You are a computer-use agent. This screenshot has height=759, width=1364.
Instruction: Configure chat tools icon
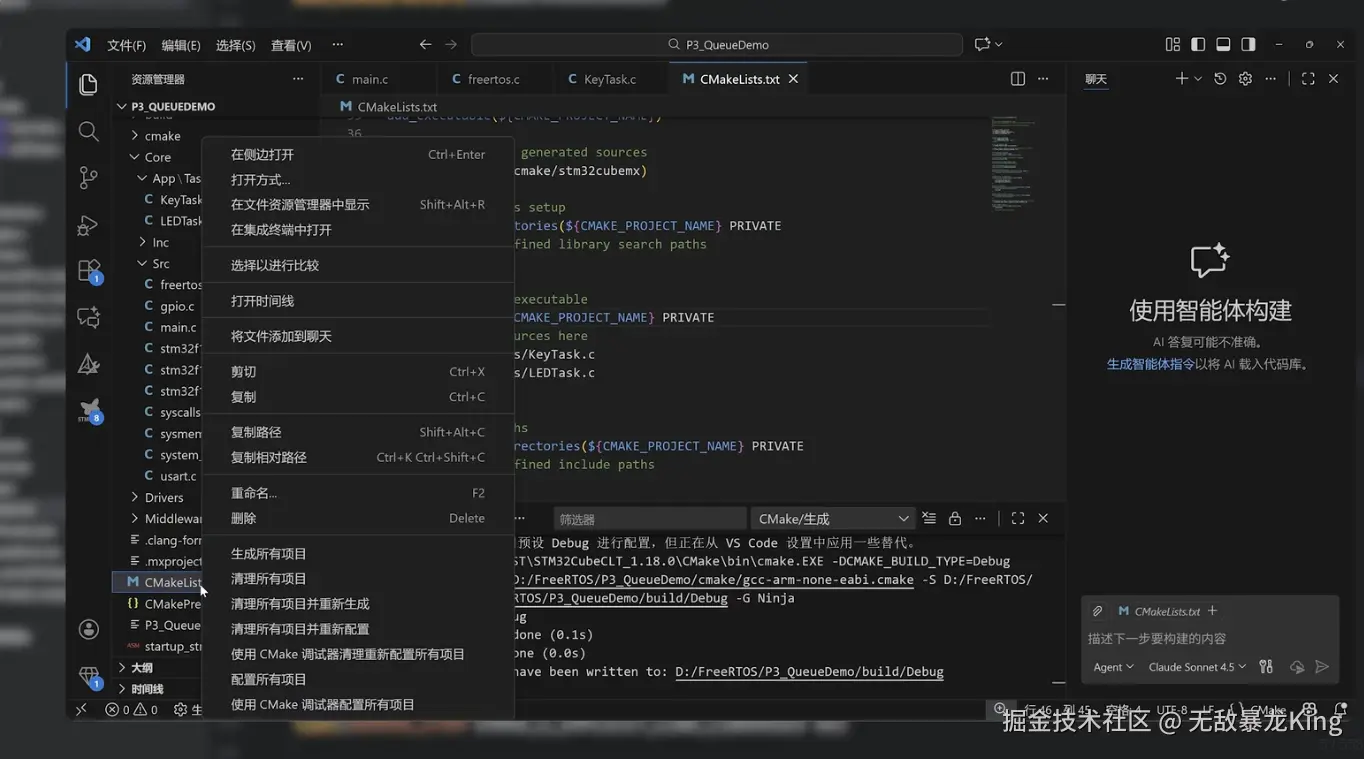pos(1266,667)
